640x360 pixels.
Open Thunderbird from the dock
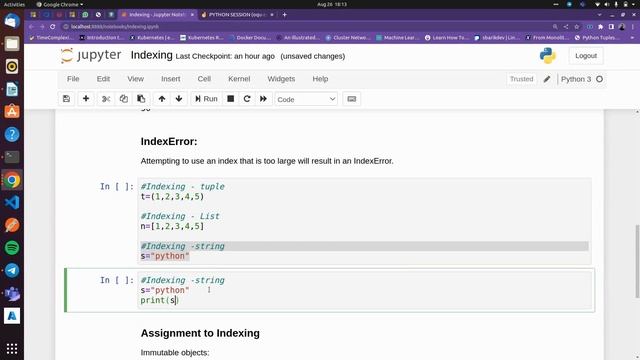[x=12, y=21]
